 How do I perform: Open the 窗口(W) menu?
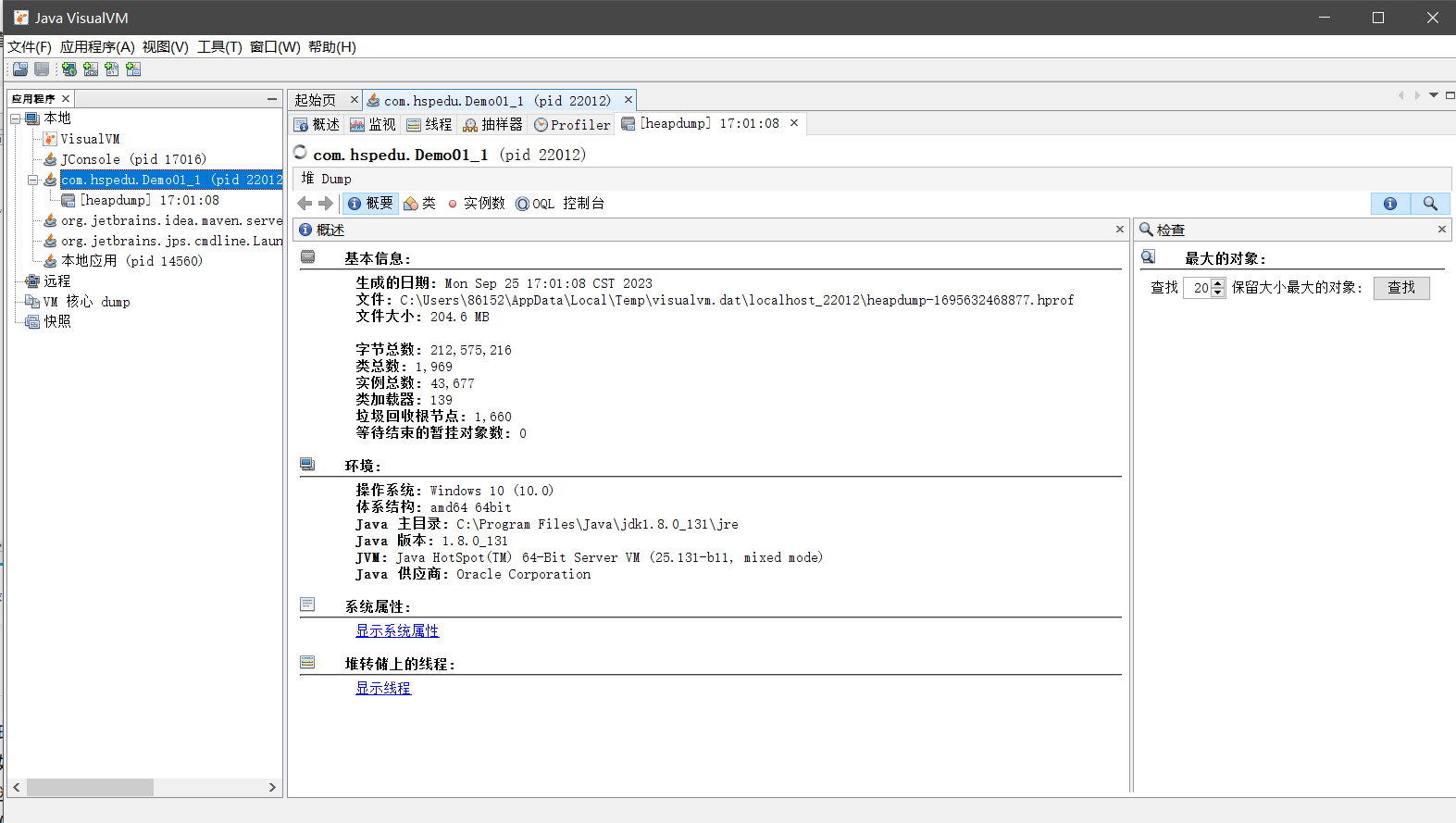tap(275, 46)
